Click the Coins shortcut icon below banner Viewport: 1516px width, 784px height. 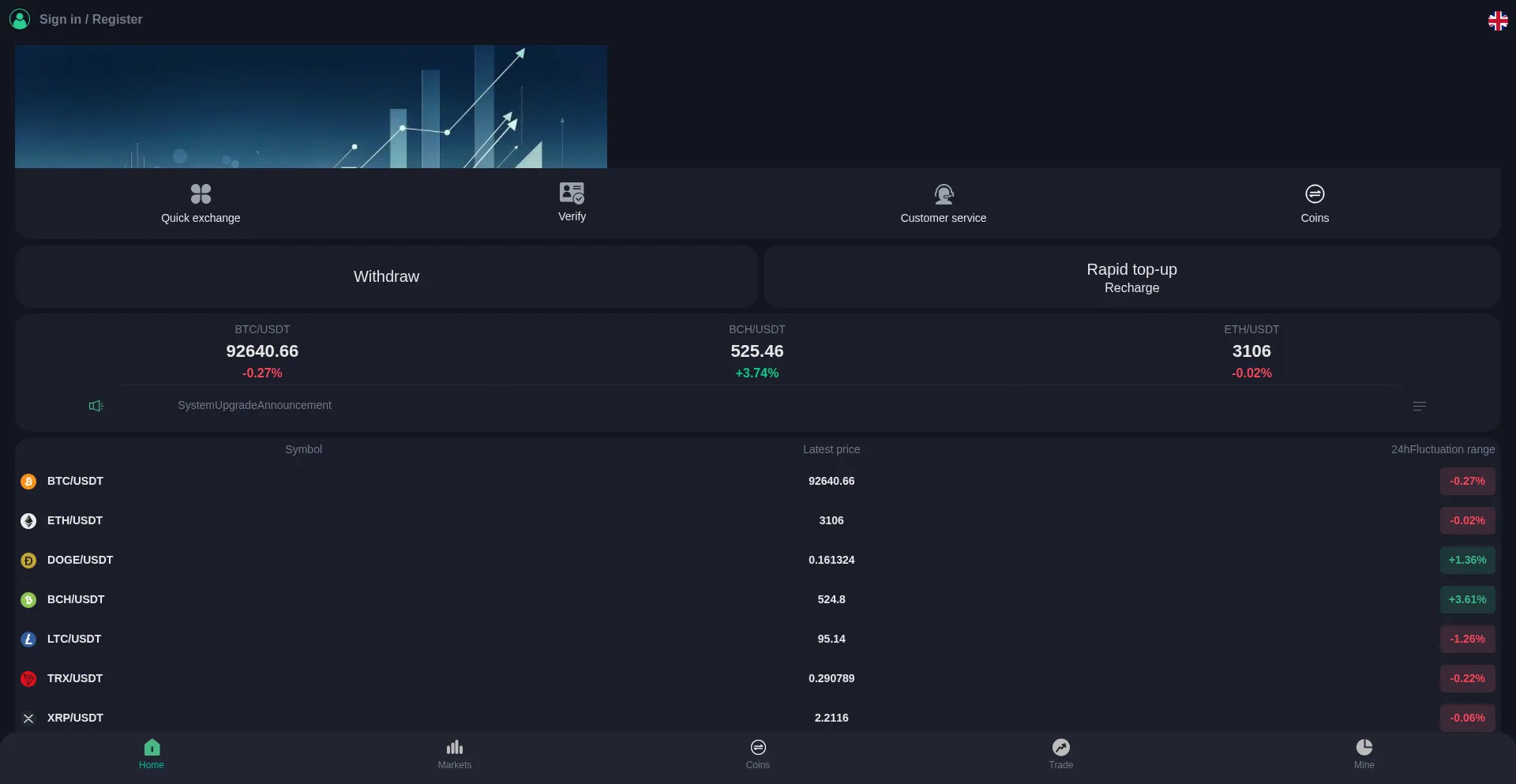1315,193
